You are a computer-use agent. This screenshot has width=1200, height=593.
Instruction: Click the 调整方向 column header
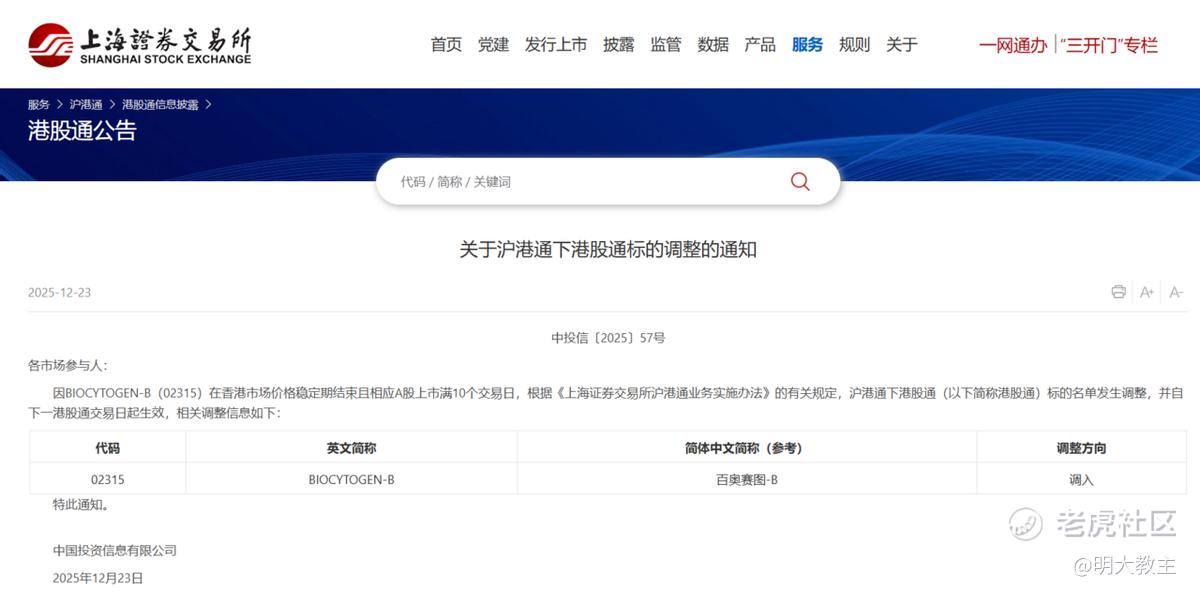tap(1082, 449)
